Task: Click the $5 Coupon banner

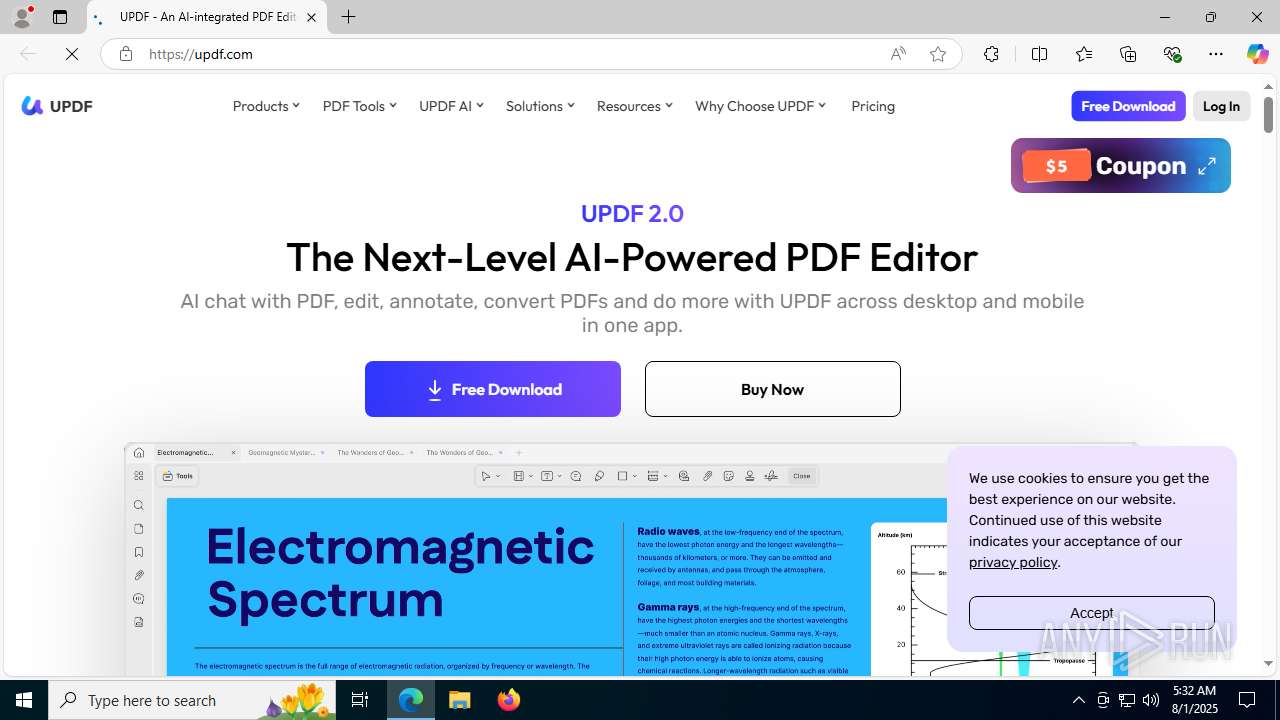Action: pos(1120,166)
